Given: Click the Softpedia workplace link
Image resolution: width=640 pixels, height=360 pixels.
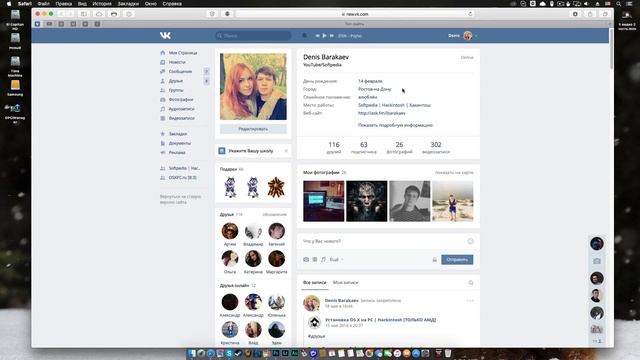Looking at the screenshot, I should (x=394, y=105).
